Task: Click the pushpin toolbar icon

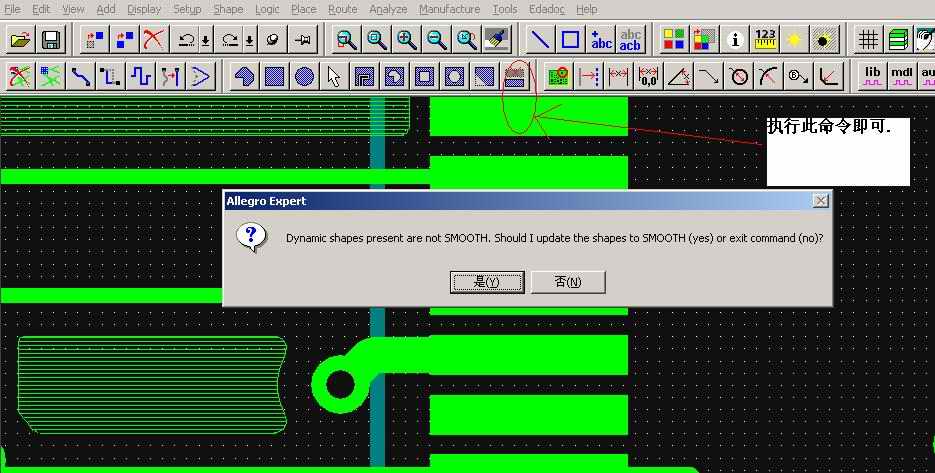Action: click(x=302, y=40)
